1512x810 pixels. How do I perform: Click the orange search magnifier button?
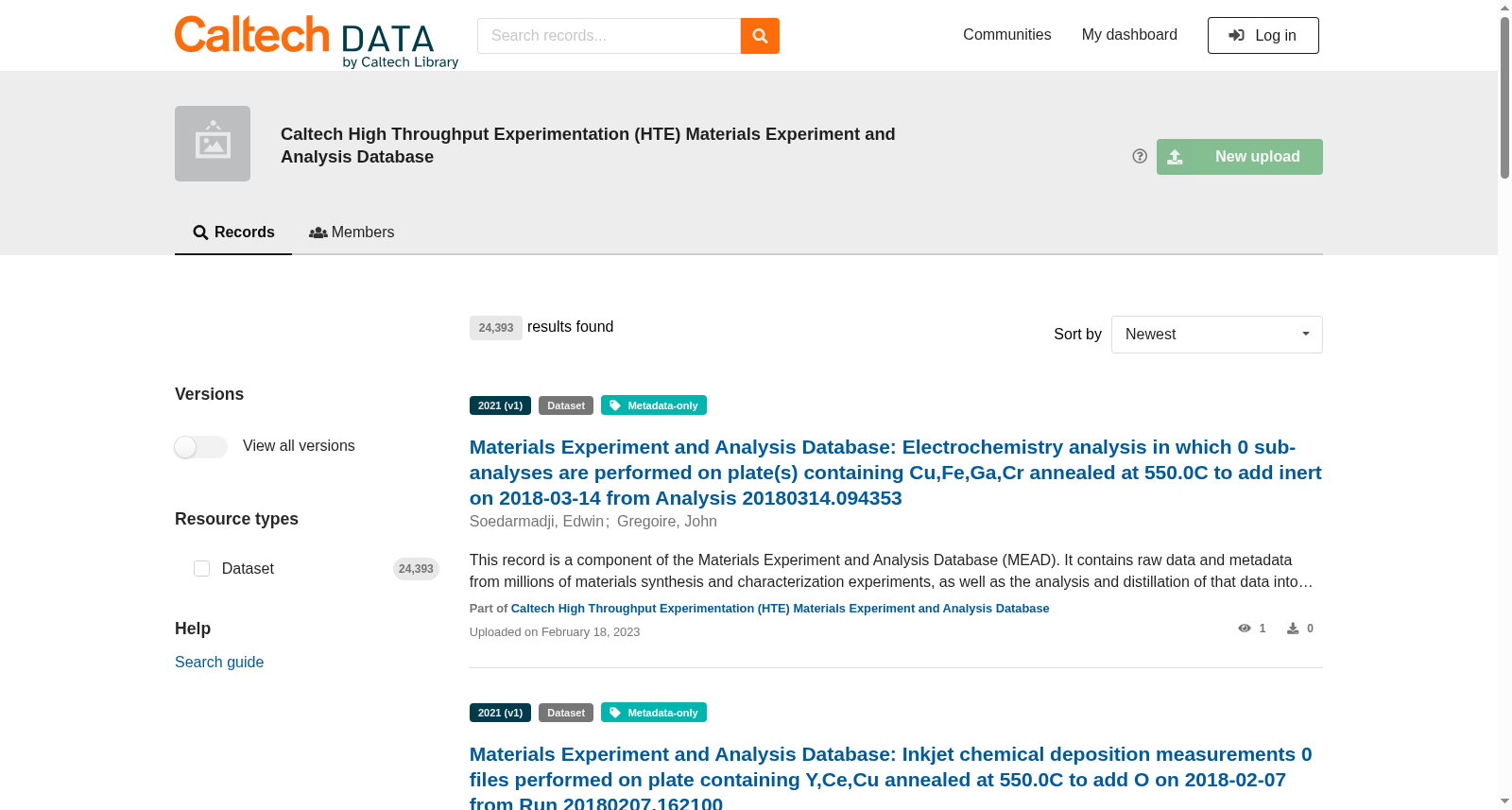tap(760, 36)
